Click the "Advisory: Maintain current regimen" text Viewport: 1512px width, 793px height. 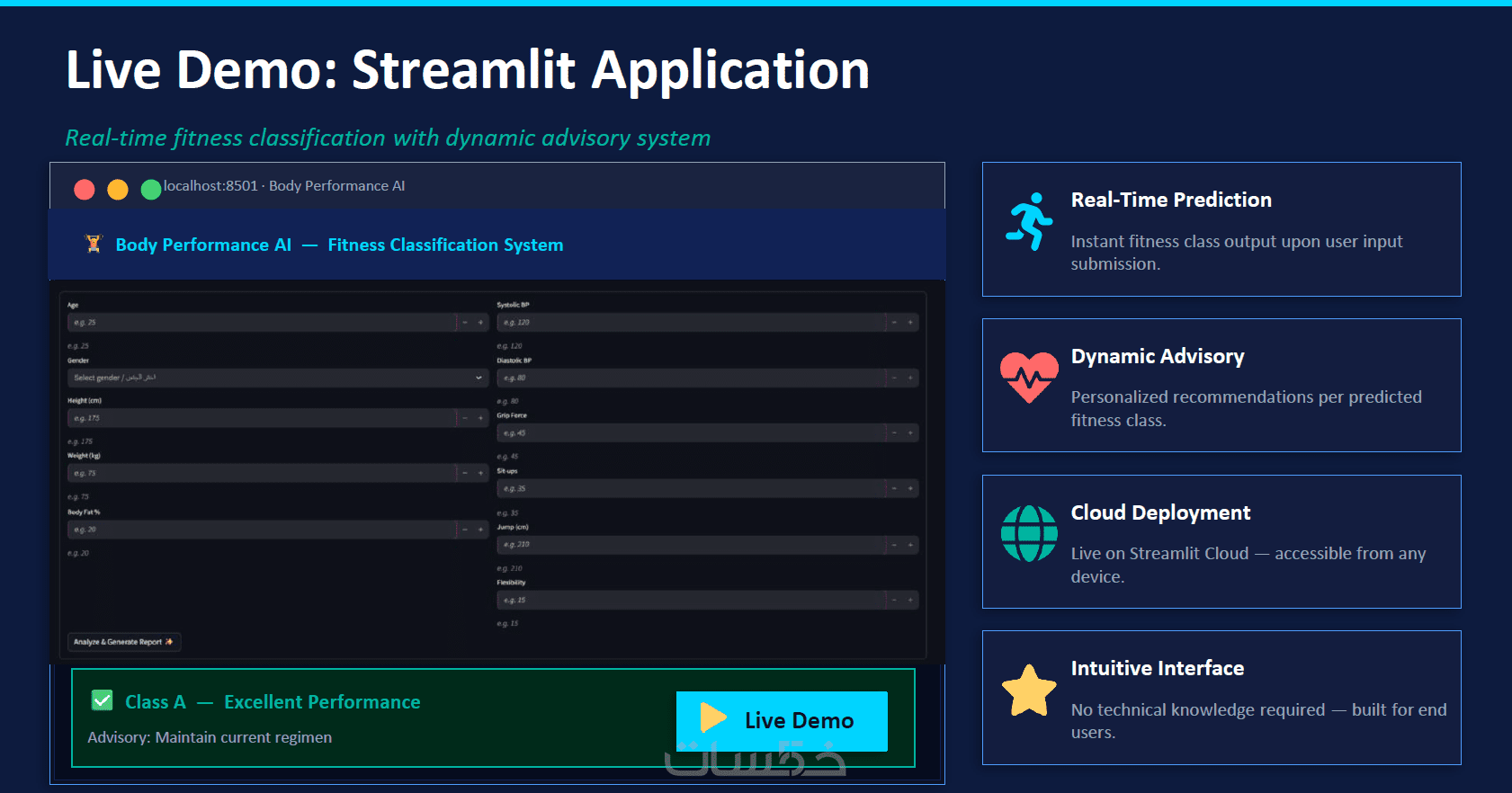click(x=210, y=737)
